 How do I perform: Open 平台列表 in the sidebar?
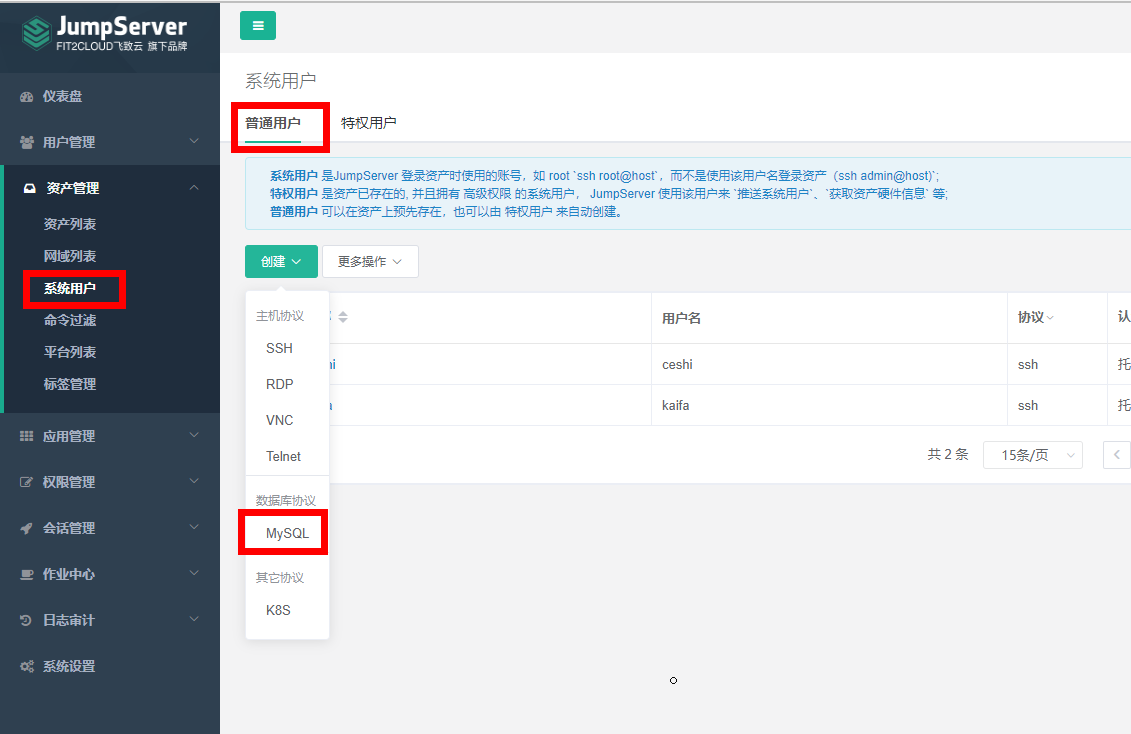tap(70, 352)
